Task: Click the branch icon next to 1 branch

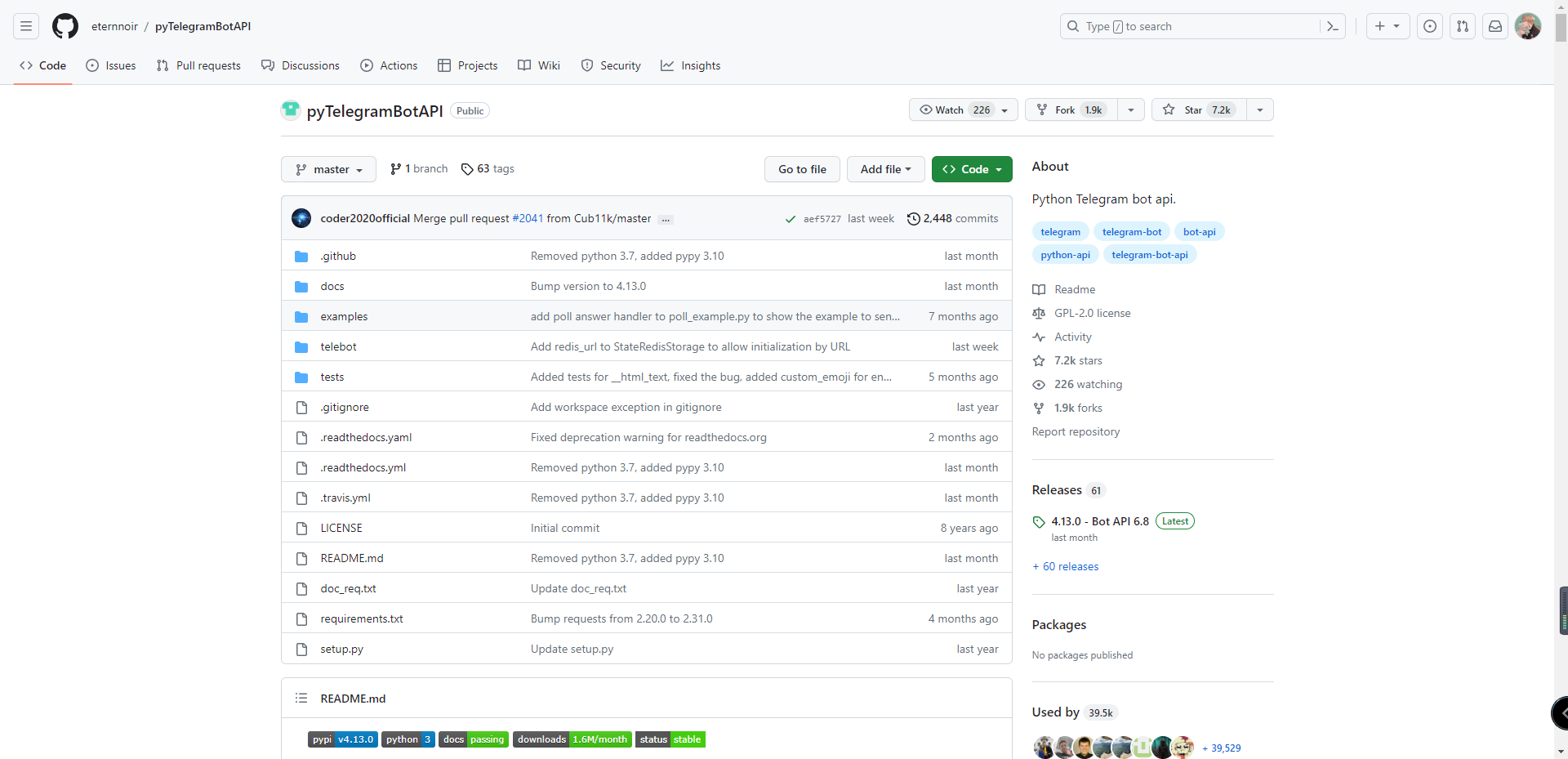Action: (395, 169)
